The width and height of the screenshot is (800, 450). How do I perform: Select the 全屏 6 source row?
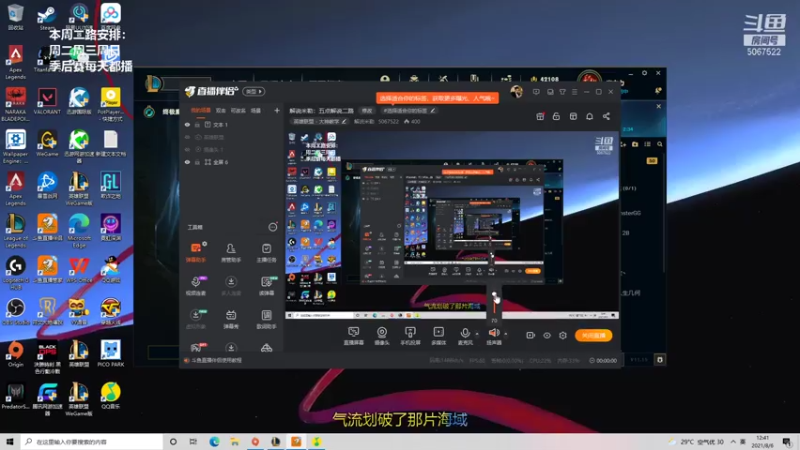click(x=232, y=162)
